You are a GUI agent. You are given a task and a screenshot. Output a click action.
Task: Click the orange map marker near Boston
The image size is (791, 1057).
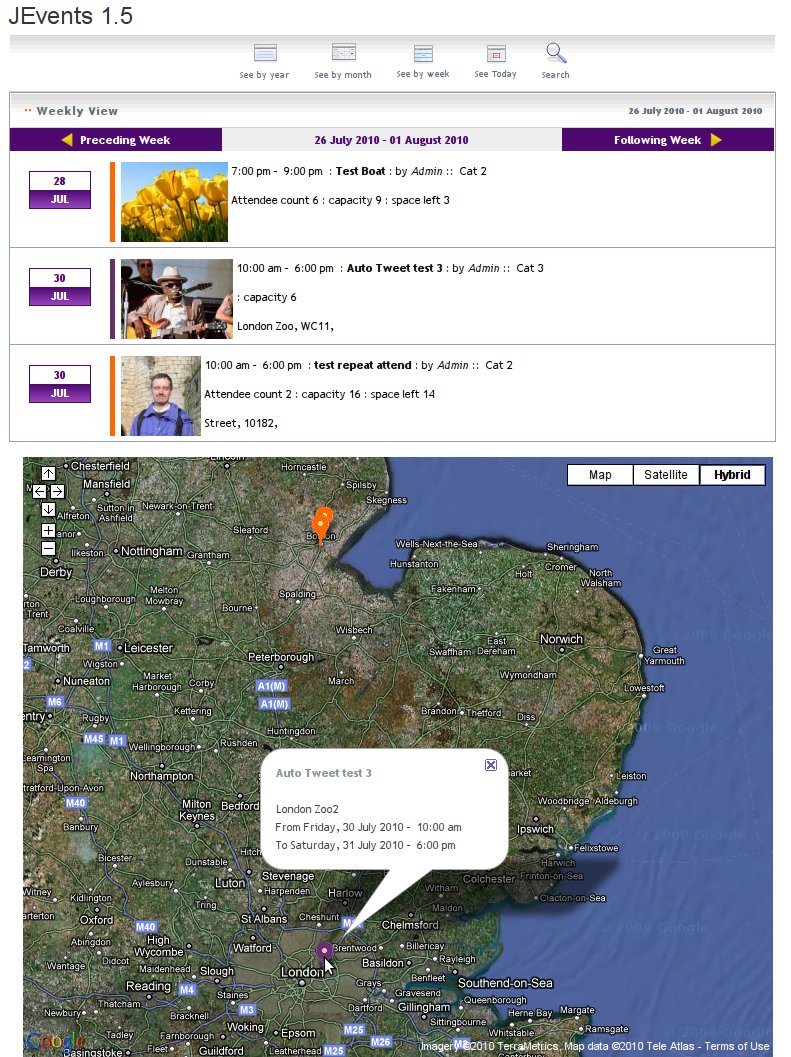pyautogui.click(x=322, y=526)
